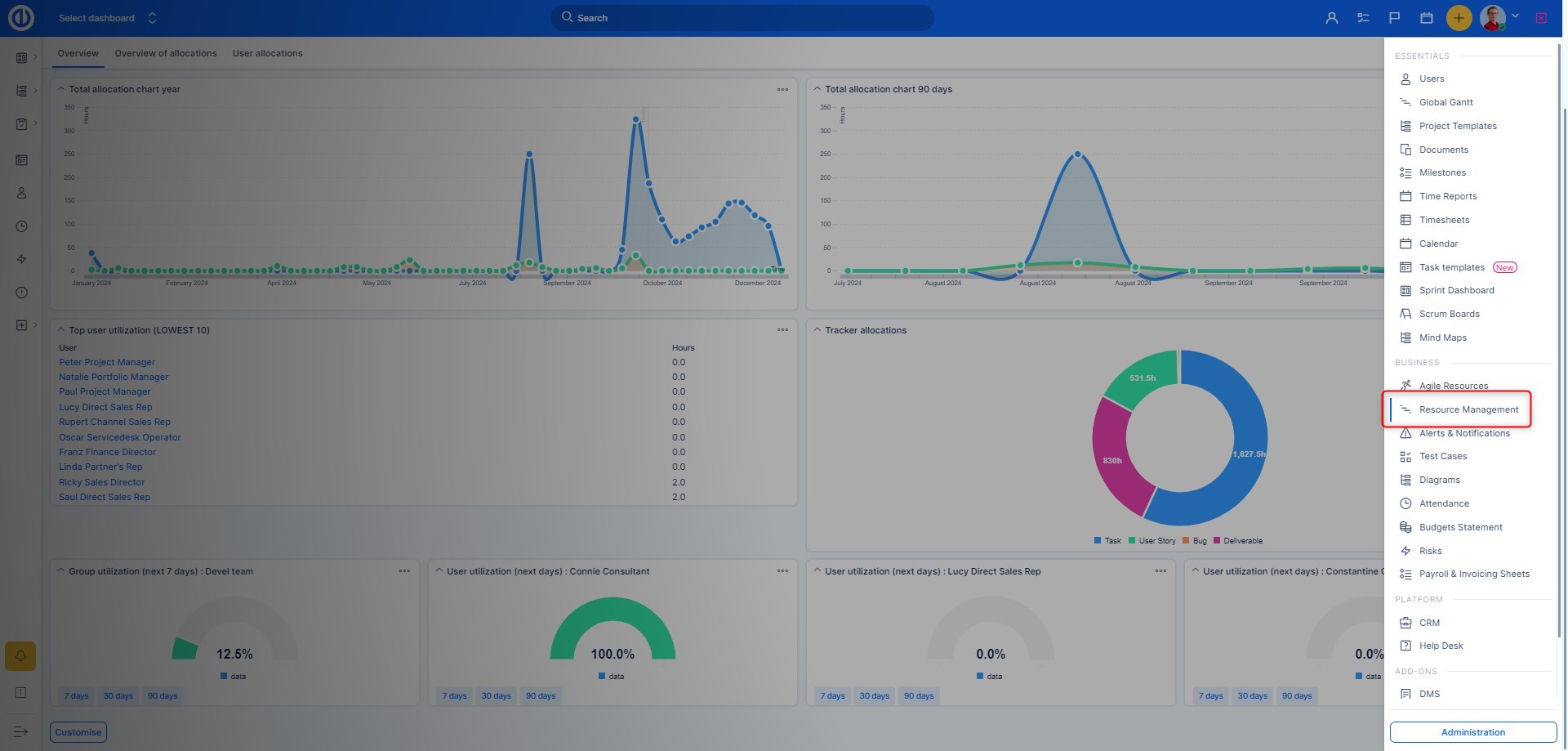The width and height of the screenshot is (1568, 751).
Task: Open the Select dashboard dropdown
Action: pyautogui.click(x=106, y=18)
